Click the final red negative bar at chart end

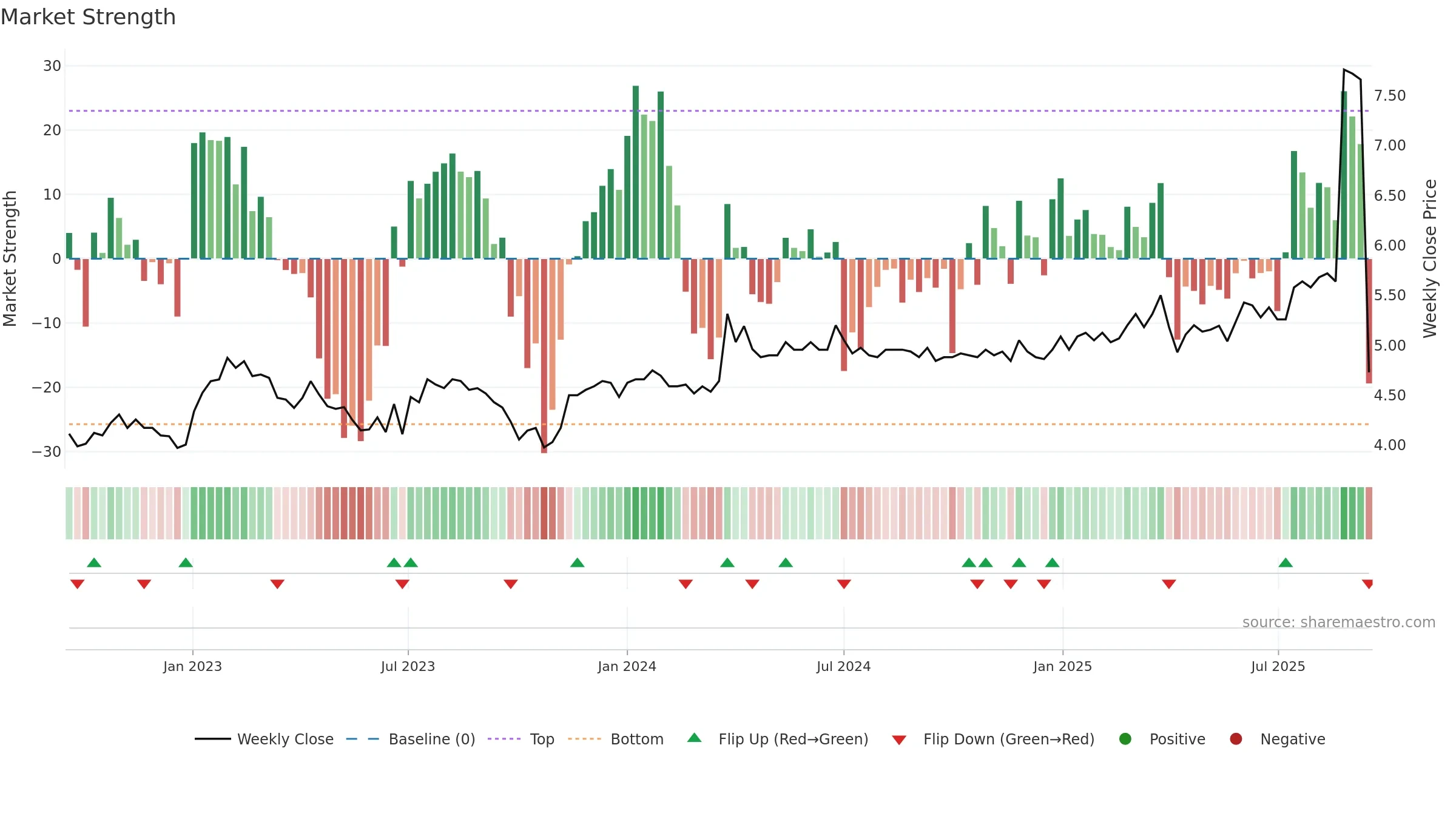coord(1369,321)
